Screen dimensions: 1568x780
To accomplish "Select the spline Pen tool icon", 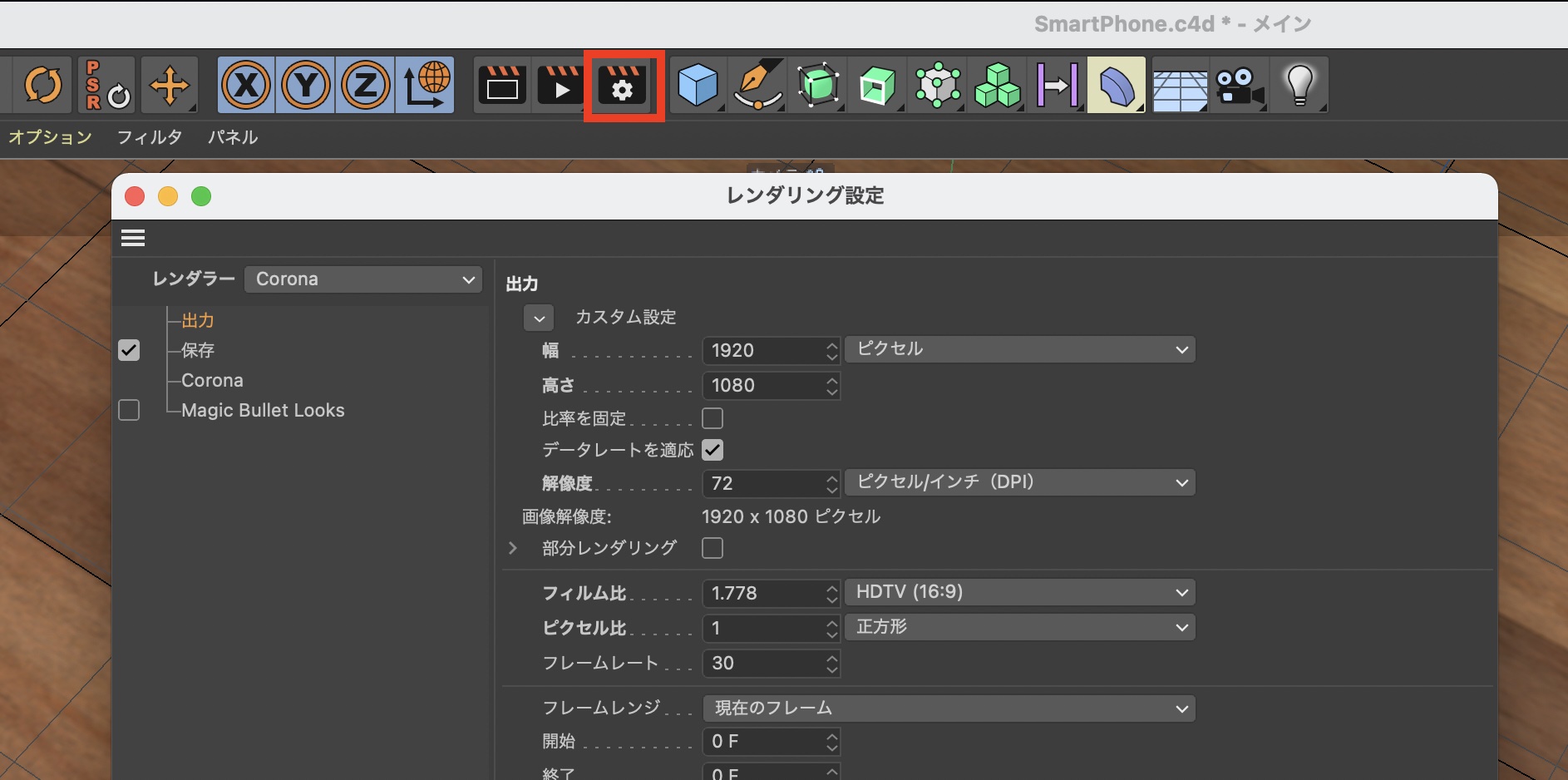I will tap(758, 86).
